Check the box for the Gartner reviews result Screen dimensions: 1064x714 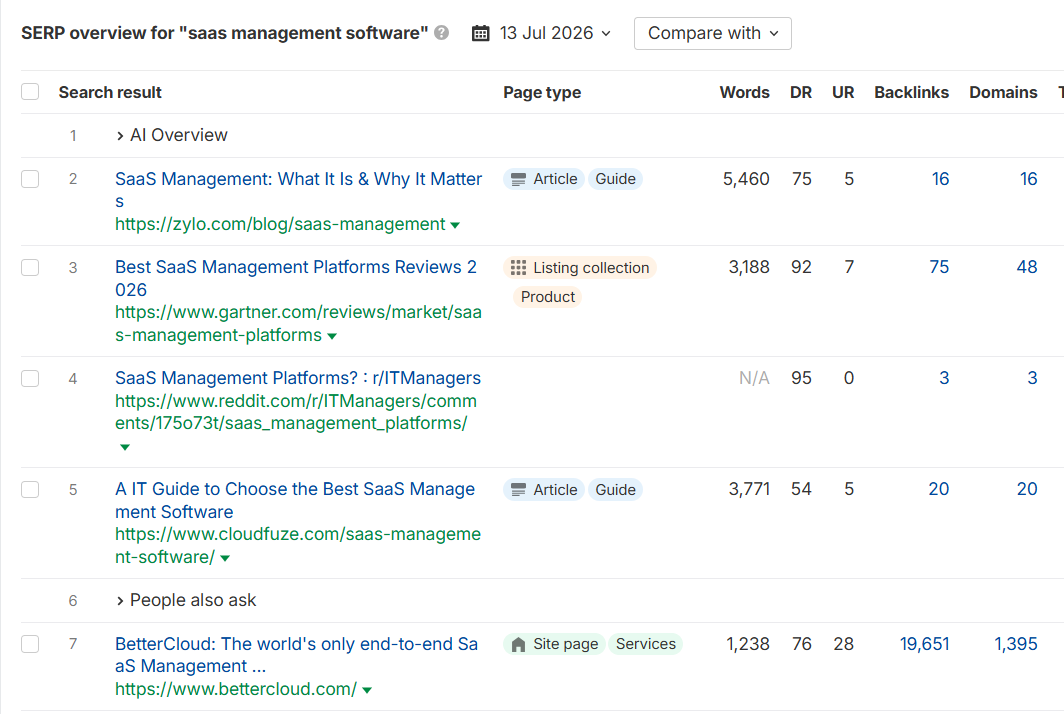coord(30,267)
